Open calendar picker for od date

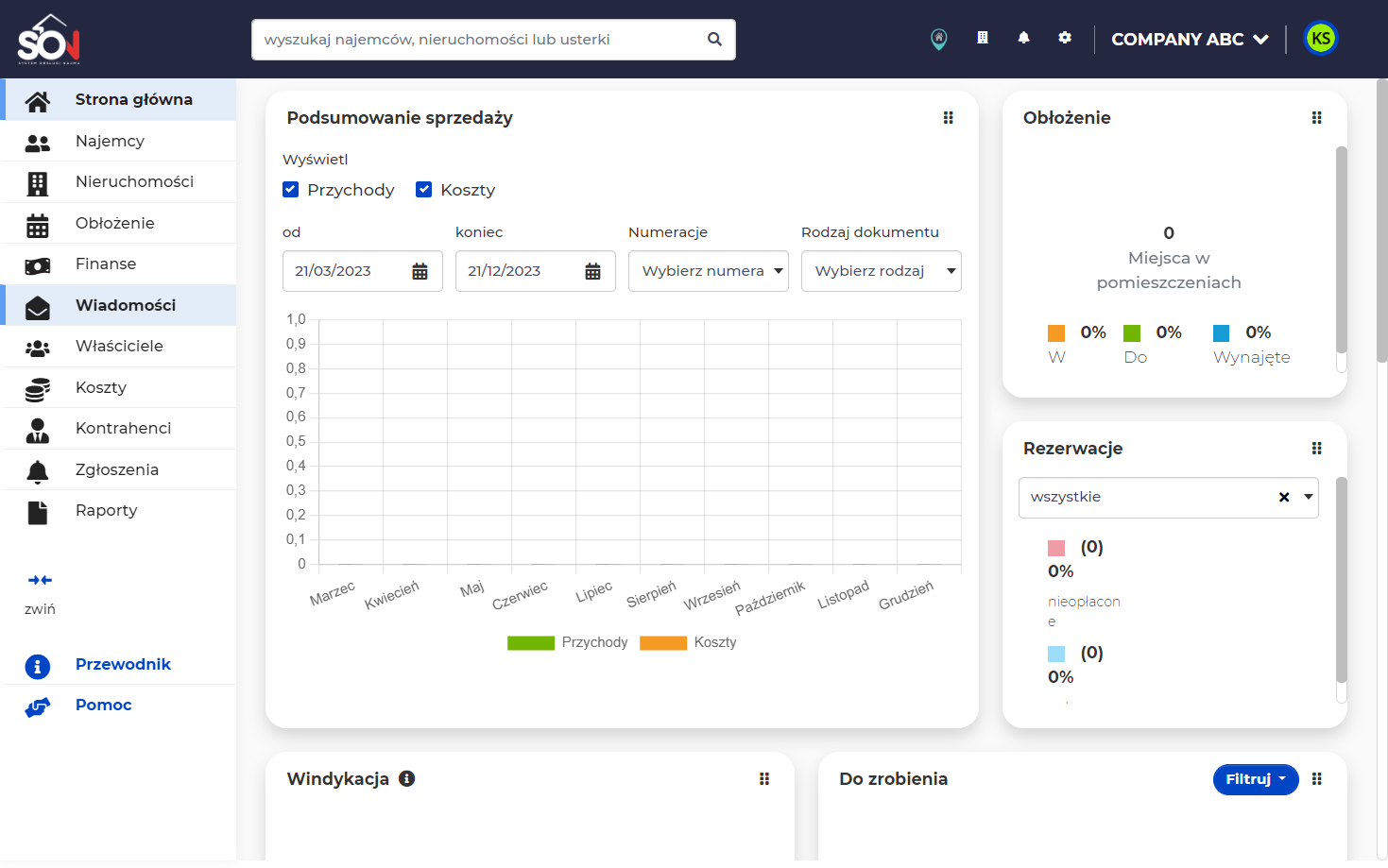(x=420, y=271)
